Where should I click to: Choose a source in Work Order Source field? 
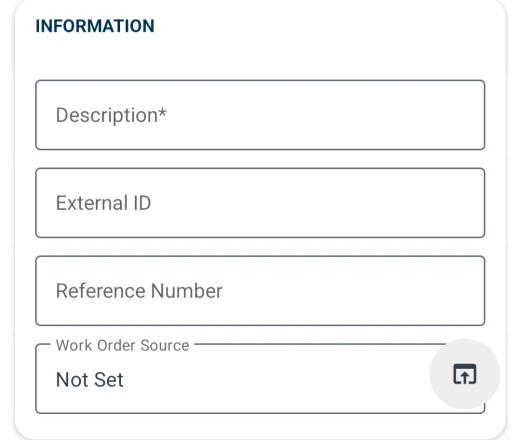tap(260, 379)
